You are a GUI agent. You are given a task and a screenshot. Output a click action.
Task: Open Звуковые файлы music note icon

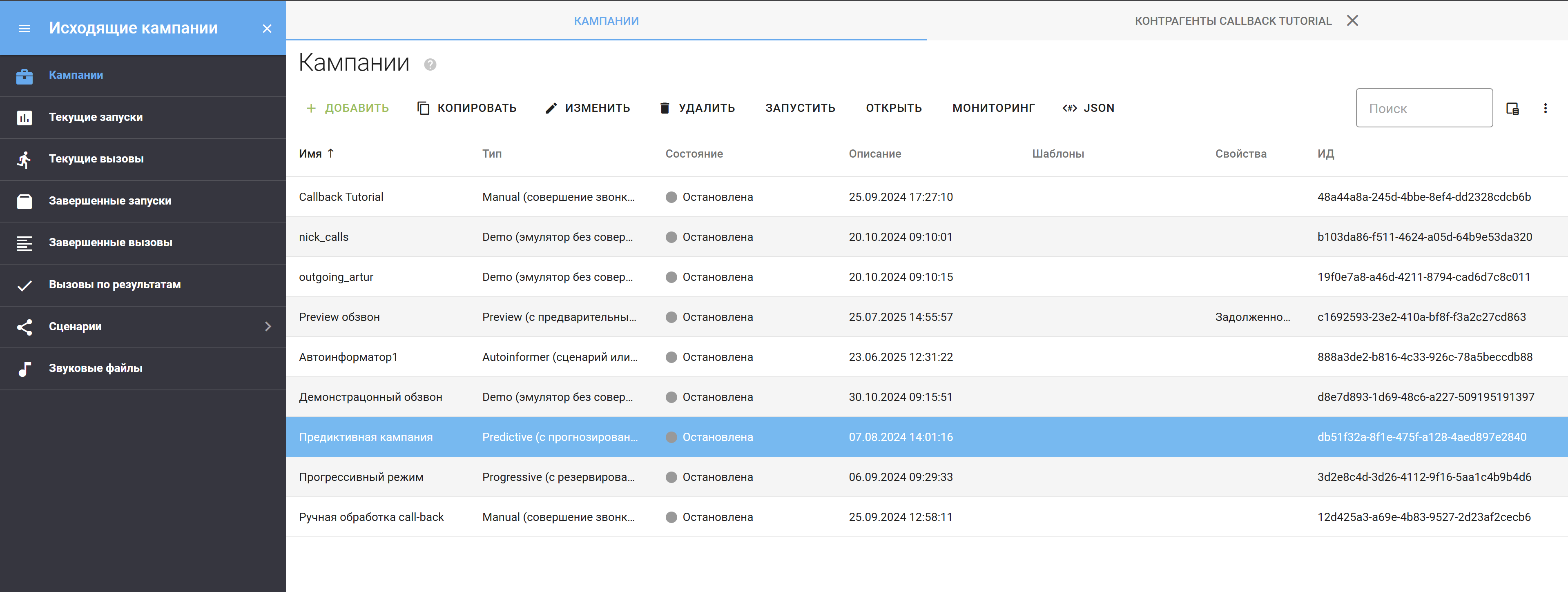[x=25, y=369]
